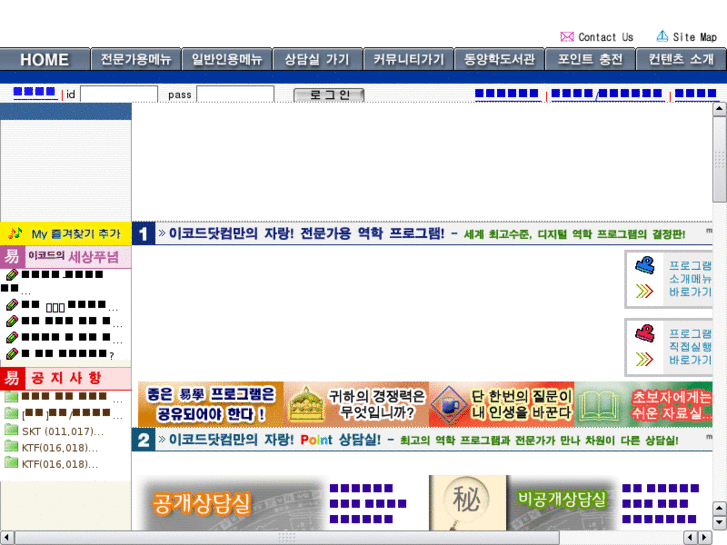Click the 비공개상담실 banner
Screen dimensions: 727x545
[x=562, y=502]
